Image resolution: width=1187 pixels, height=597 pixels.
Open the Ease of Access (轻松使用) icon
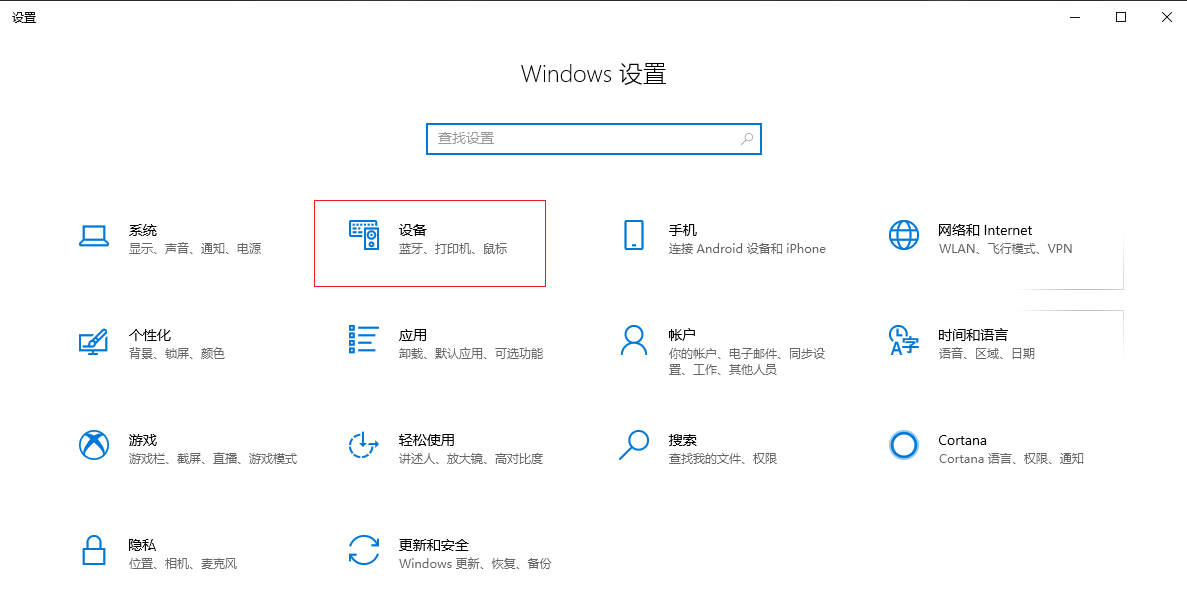[364, 445]
